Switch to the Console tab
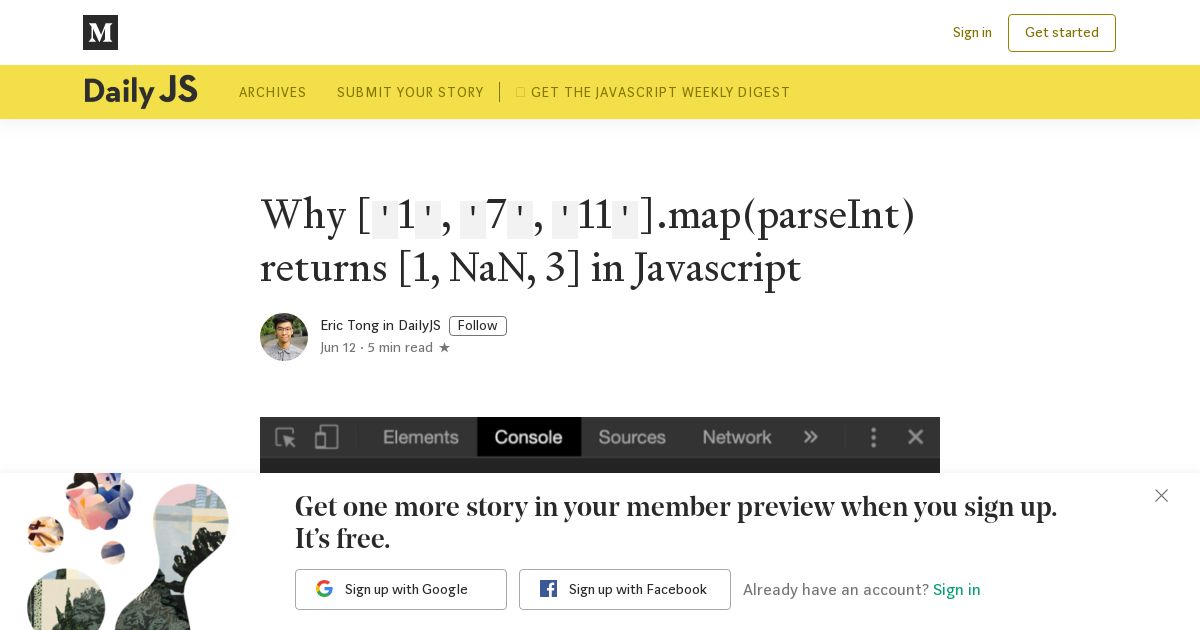The height and width of the screenshot is (630, 1200). [529, 437]
